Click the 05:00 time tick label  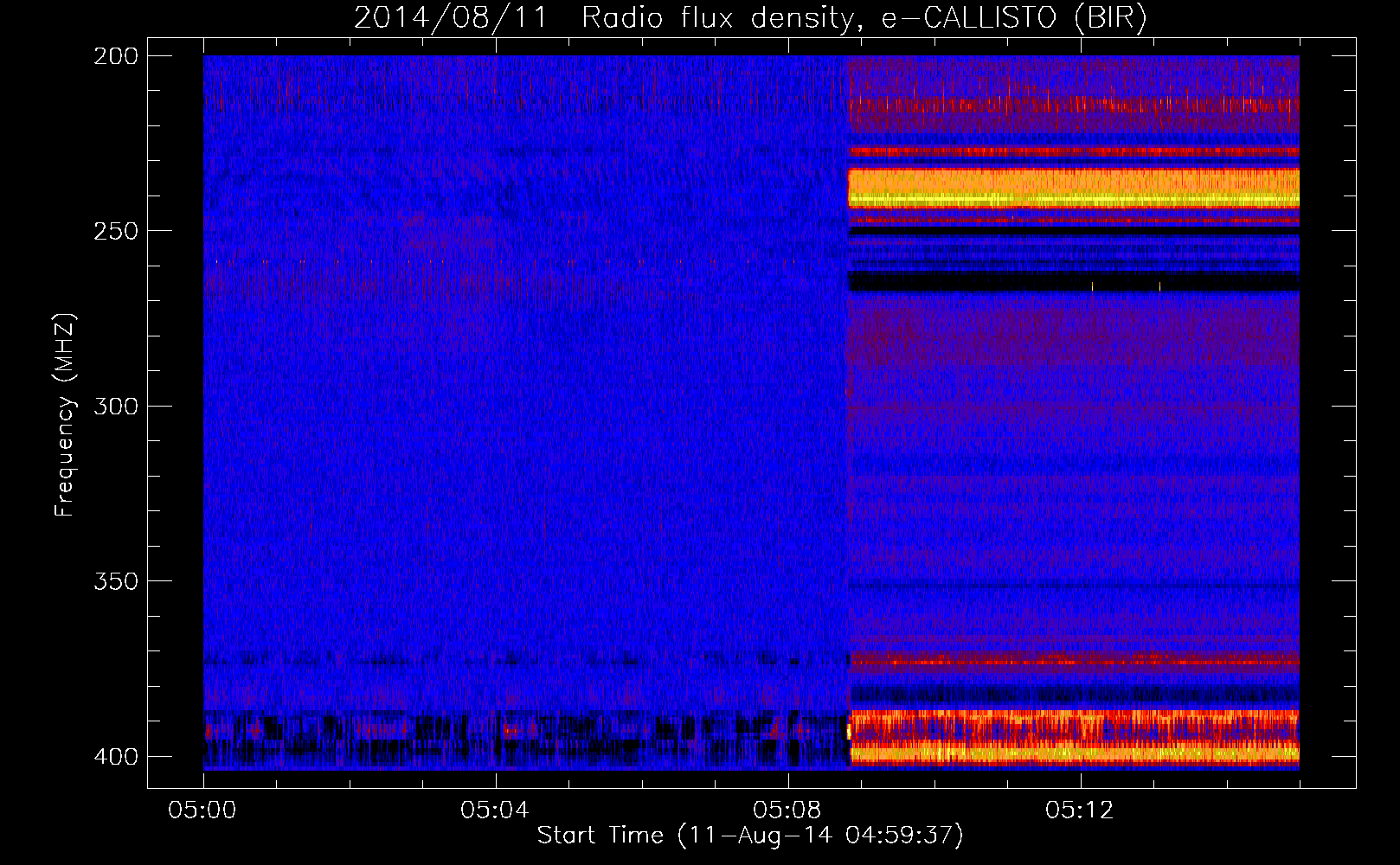[203, 810]
